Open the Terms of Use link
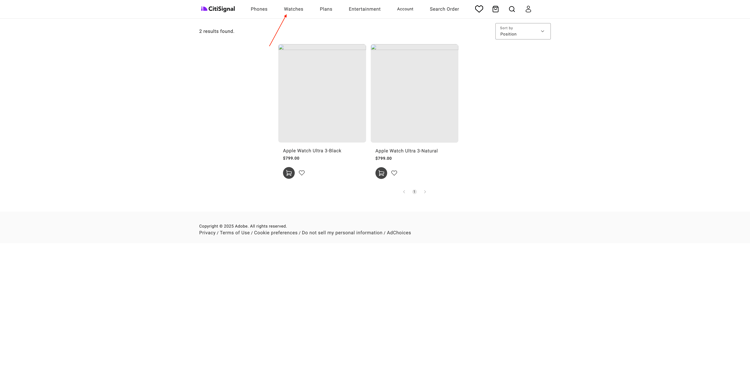 [234, 233]
